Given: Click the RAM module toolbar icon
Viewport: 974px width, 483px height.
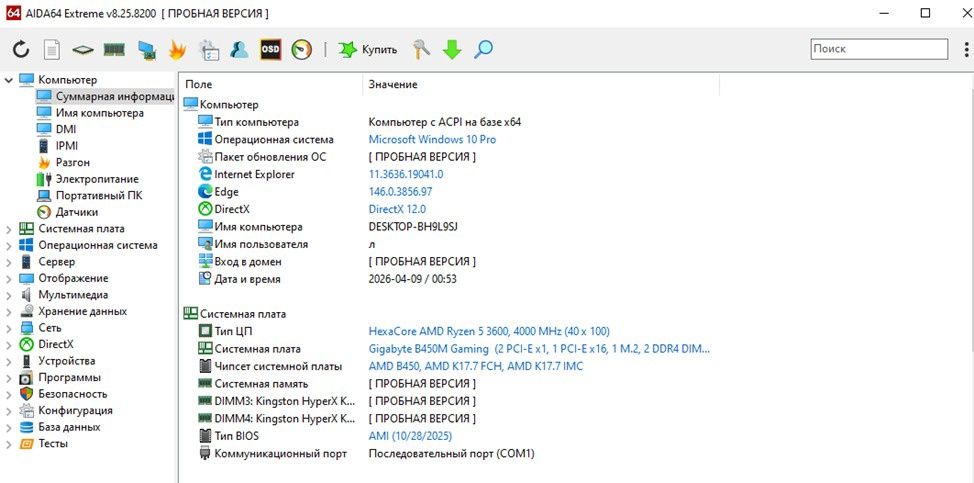Looking at the screenshot, I should 114,49.
